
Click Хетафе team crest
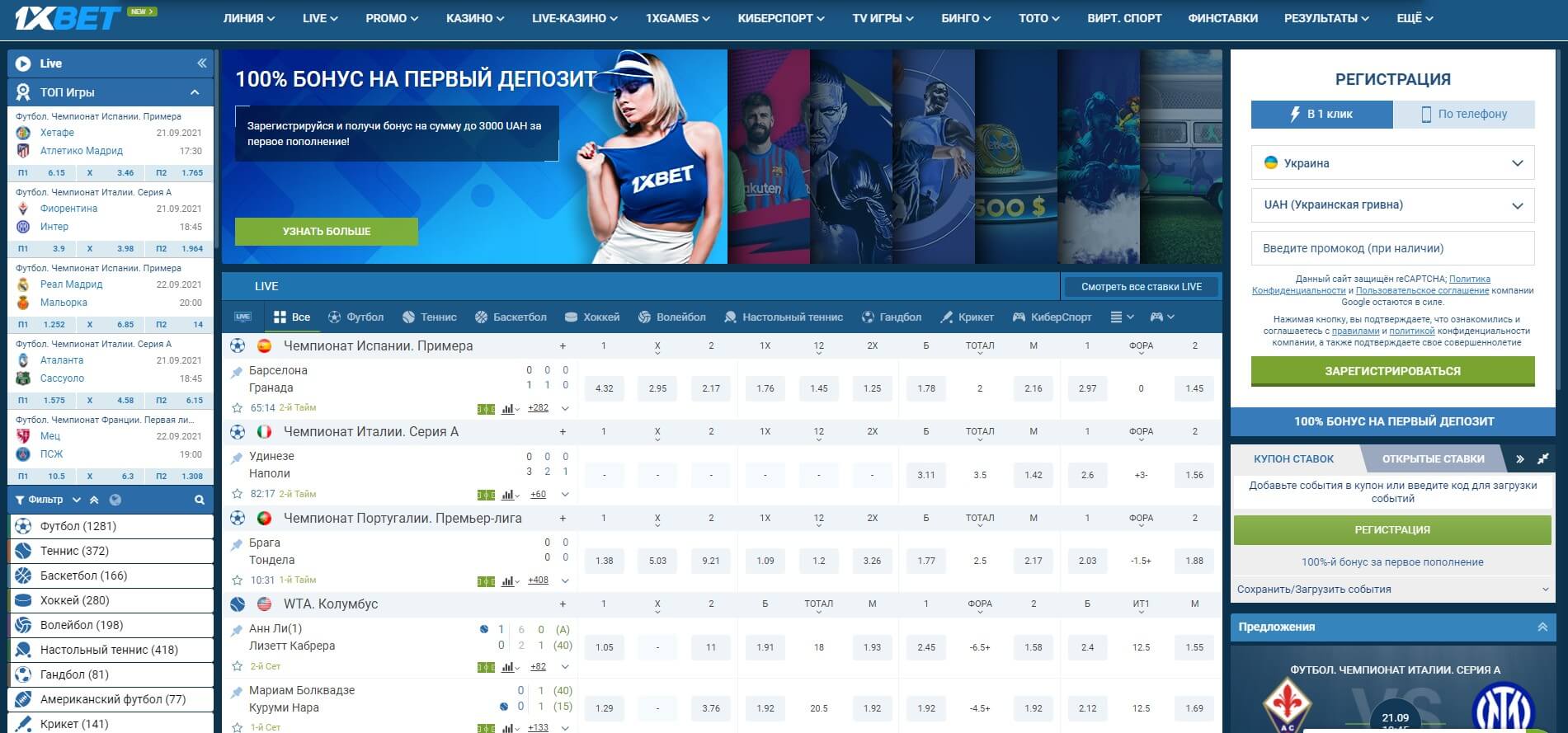pyautogui.click(x=23, y=133)
